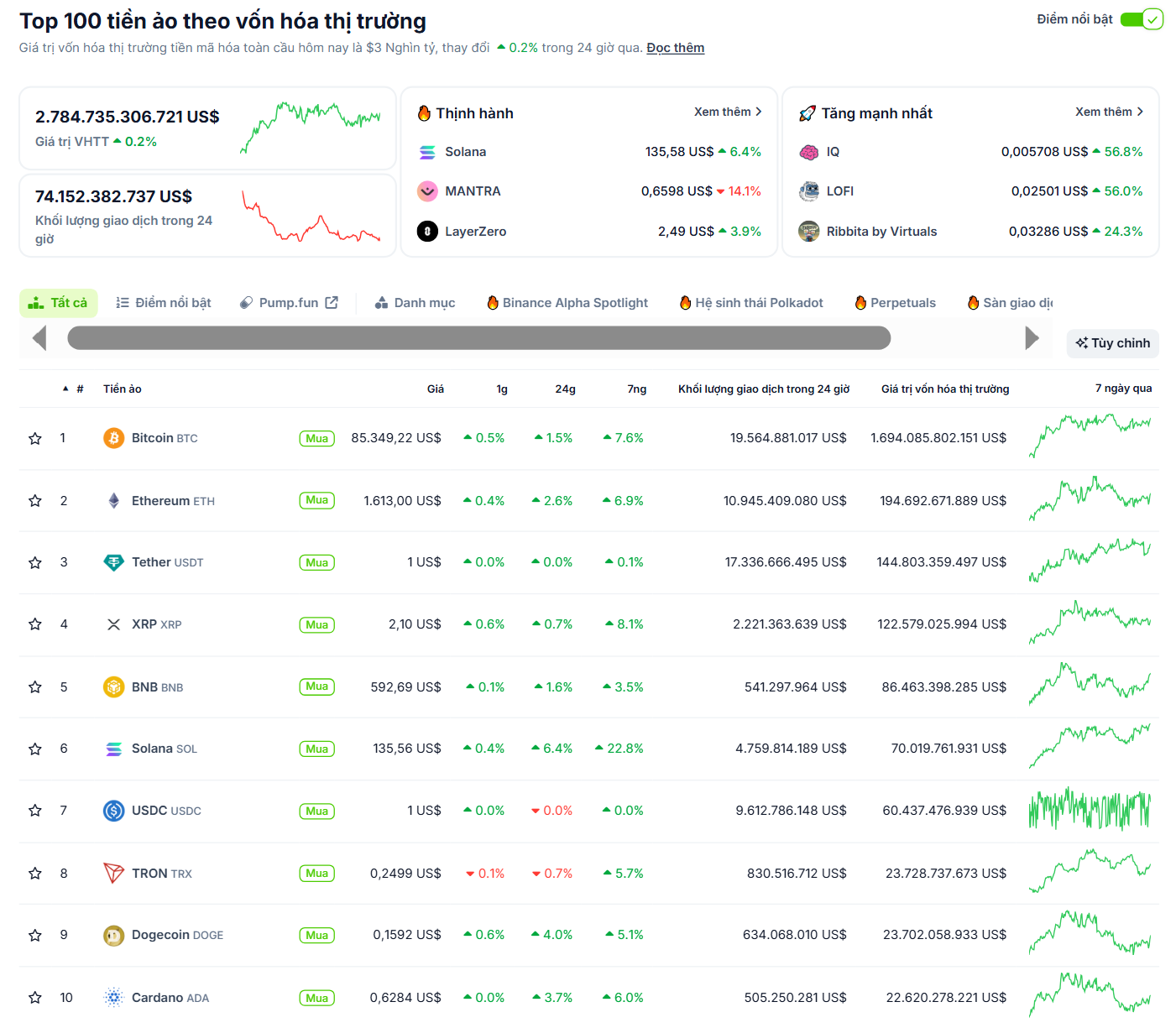The height and width of the screenshot is (1028, 1176).
Task: Sort by Khối lượng giao dịch trong 24 giờ
Action: [764, 389]
